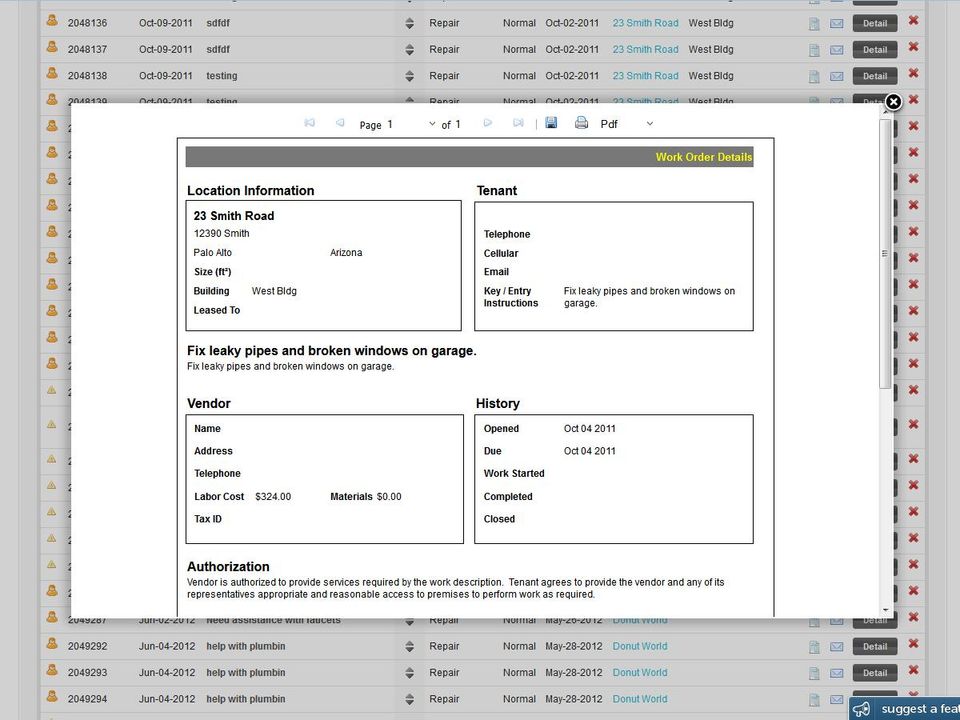Image resolution: width=960 pixels, height=720 pixels.
Task: Click email icon for work order 2049292
Action: click(x=836, y=647)
